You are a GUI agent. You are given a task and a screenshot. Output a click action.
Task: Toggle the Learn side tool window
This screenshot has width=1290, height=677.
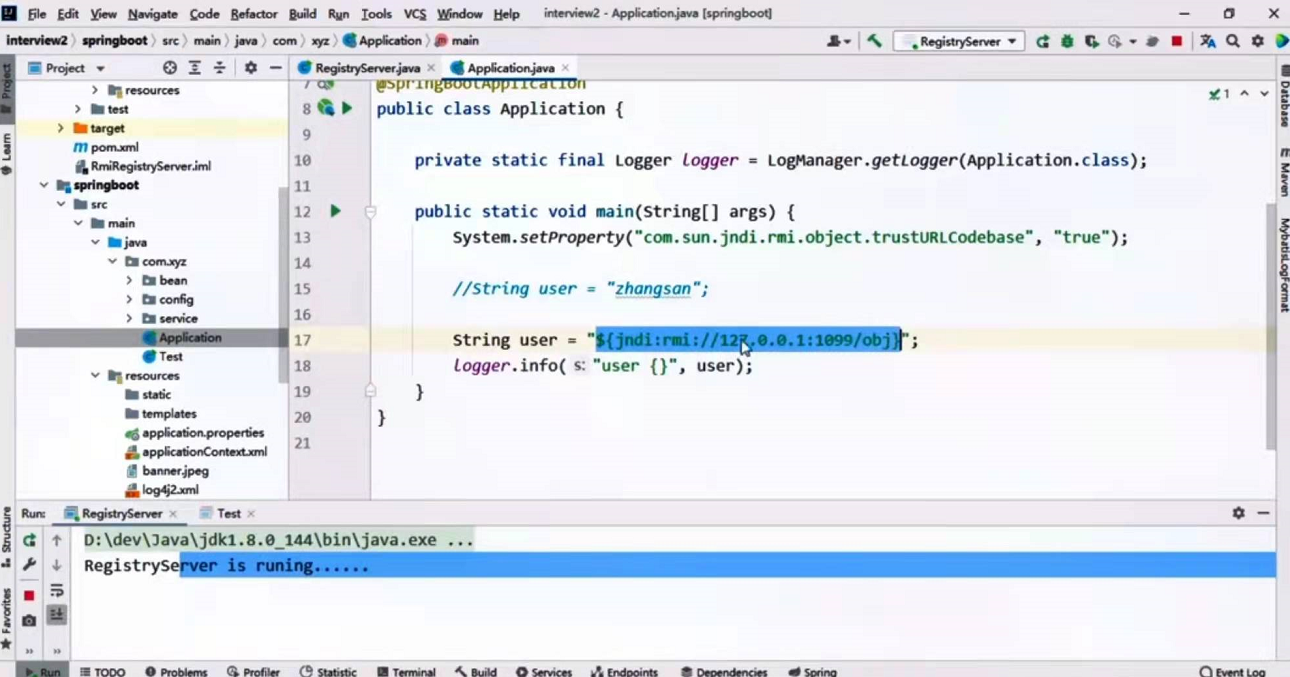point(7,153)
